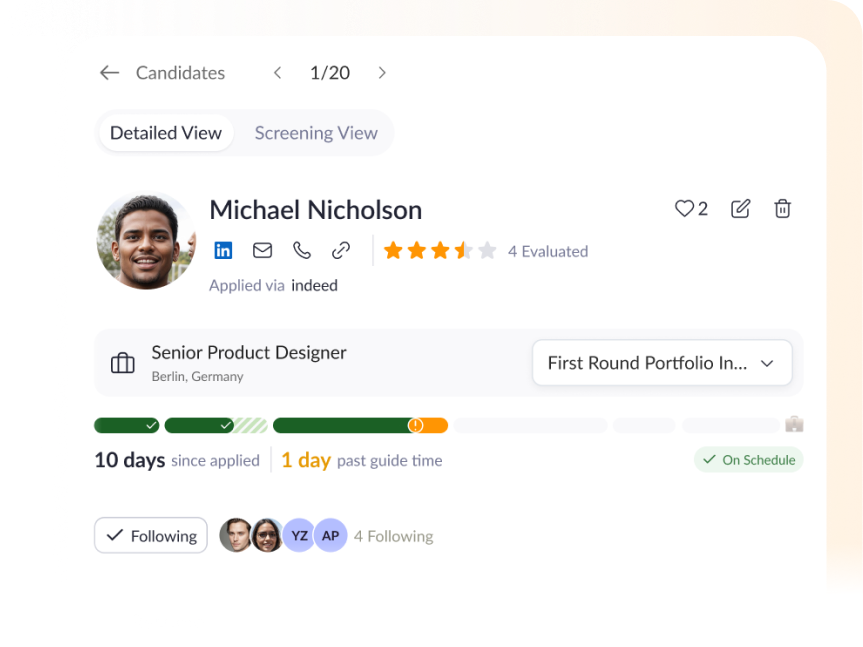
Task: Go to next candidate chevron
Action: point(382,73)
